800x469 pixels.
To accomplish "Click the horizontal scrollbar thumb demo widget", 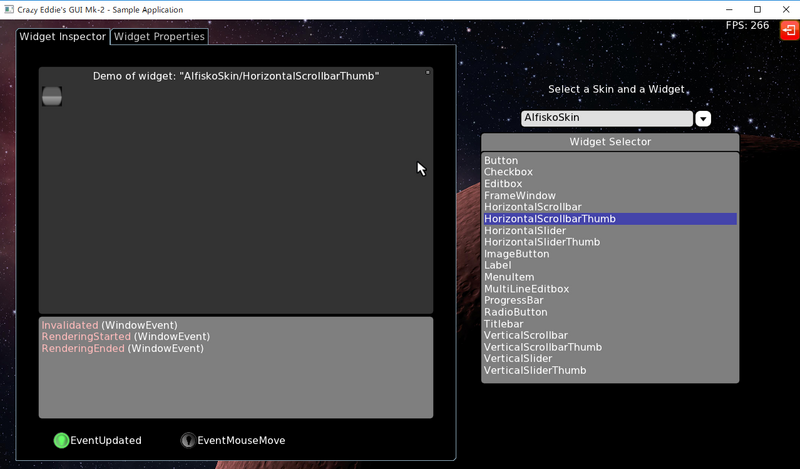I will [x=52, y=96].
